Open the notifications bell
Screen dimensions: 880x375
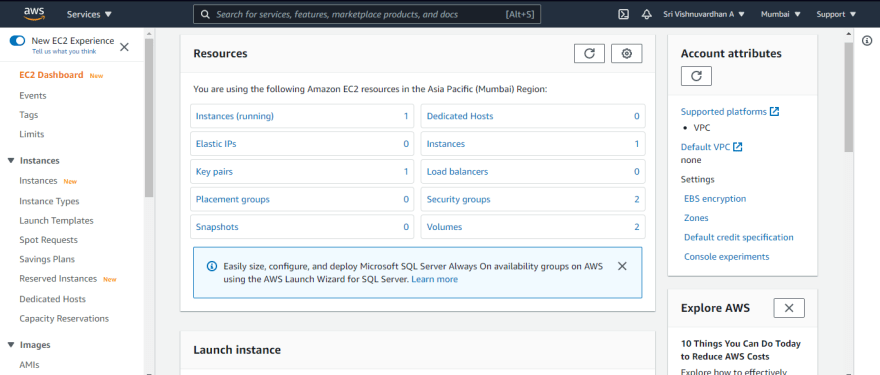pos(647,15)
